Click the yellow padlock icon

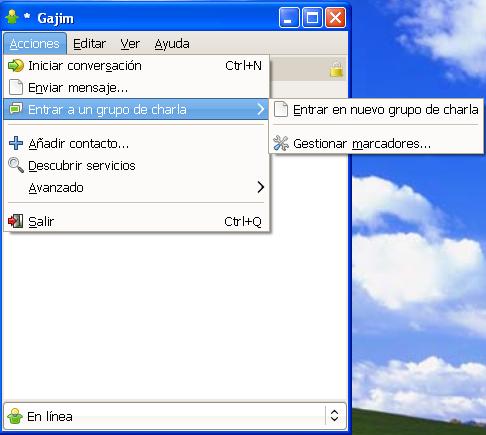(x=336, y=70)
